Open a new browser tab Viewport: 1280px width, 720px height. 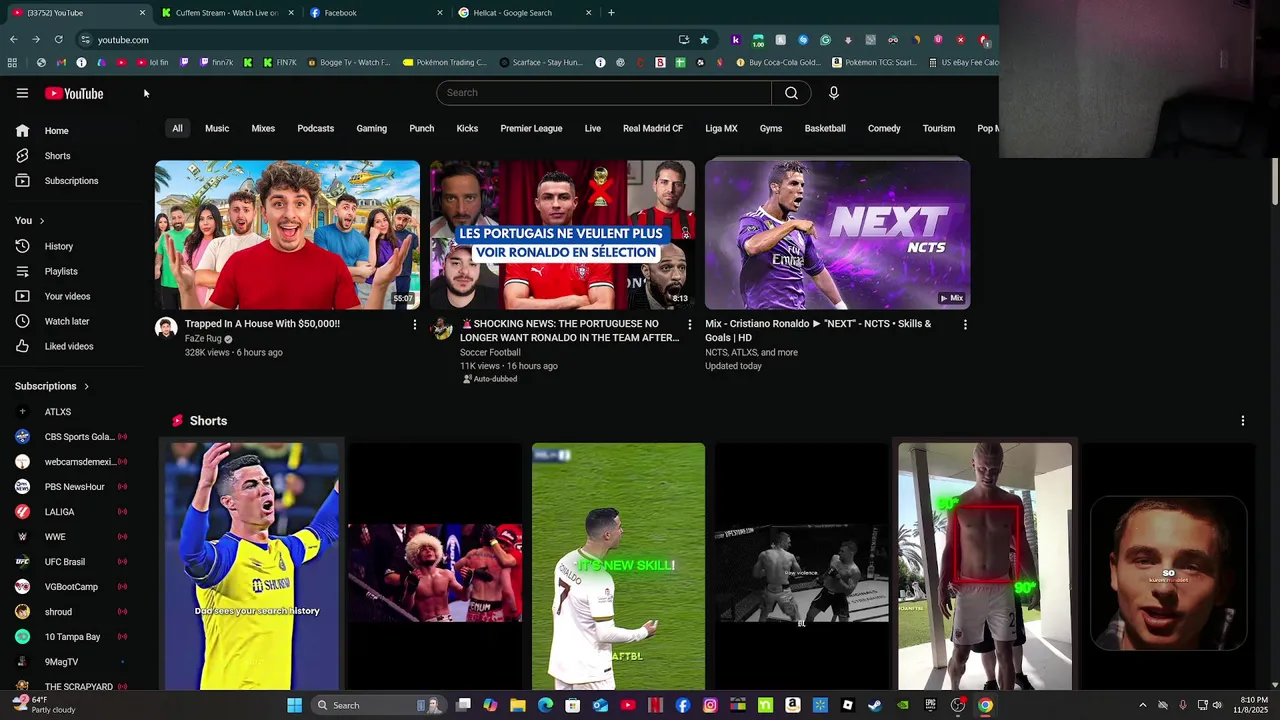tap(611, 13)
